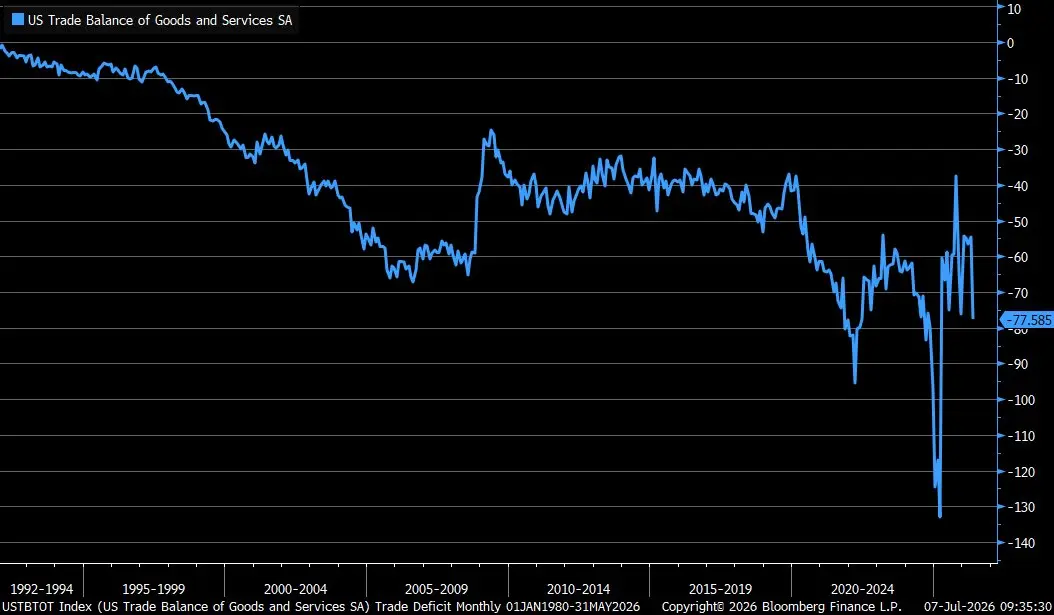This screenshot has height=615, width=1054.
Task: Click the 07-Jul-2026 09:35:30 timestamp
Action: coord(988,606)
